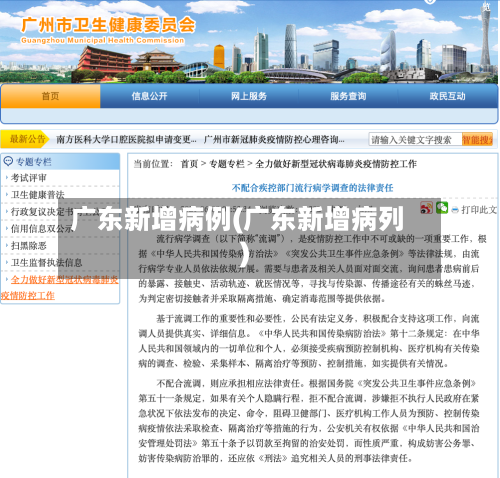500x478 pixels.
Task: Open sidebar item 卫生健康普法
Action: click(x=38, y=195)
